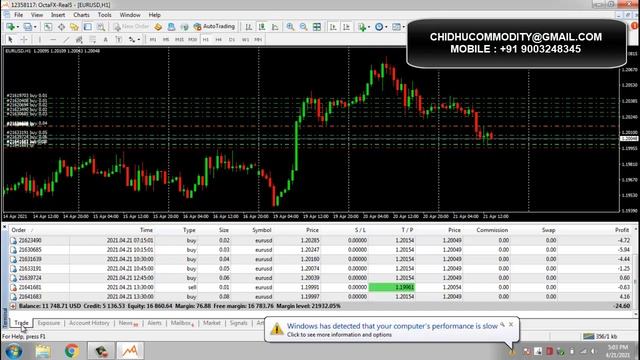This screenshot has height=360, width=640.
Task: Open the Periods clock icon
Action: [x=379, y=27]
